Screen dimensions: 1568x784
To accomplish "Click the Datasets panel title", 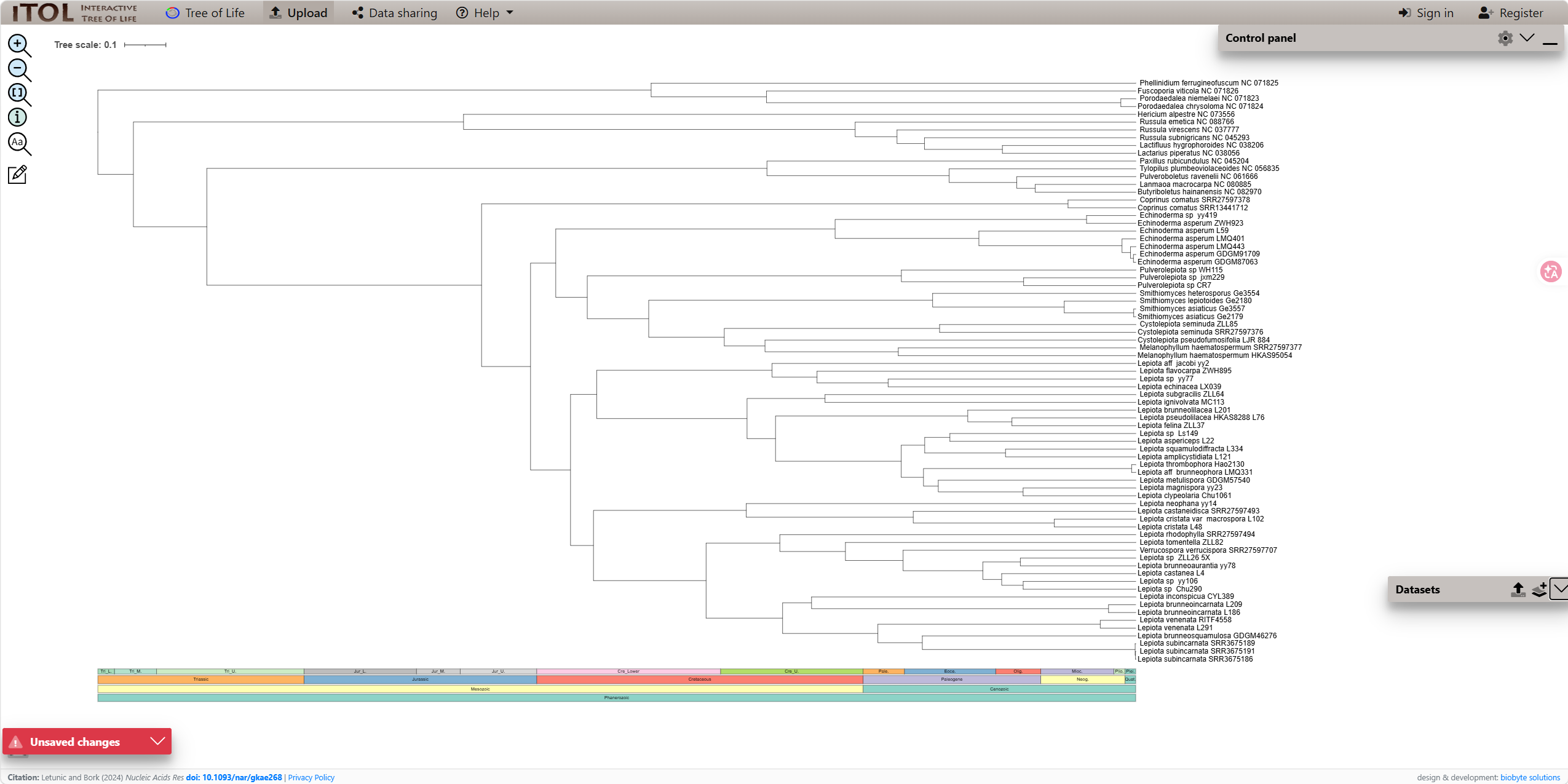I will pos(1417,590).
